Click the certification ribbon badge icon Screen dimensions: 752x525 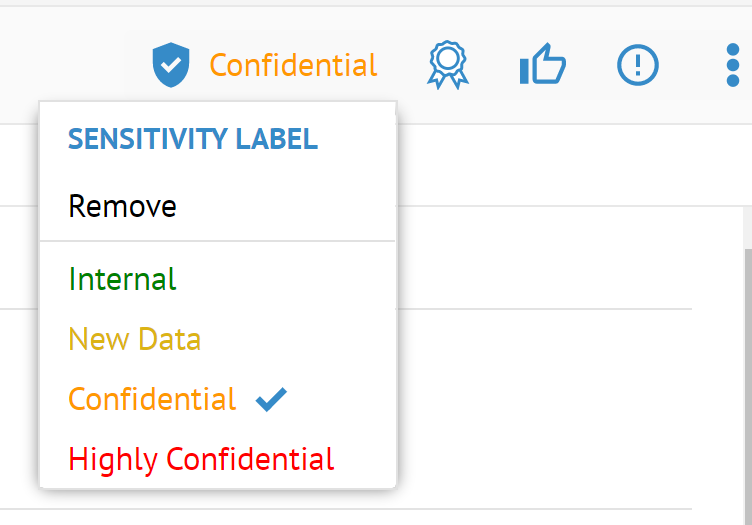tap(445, 67)
